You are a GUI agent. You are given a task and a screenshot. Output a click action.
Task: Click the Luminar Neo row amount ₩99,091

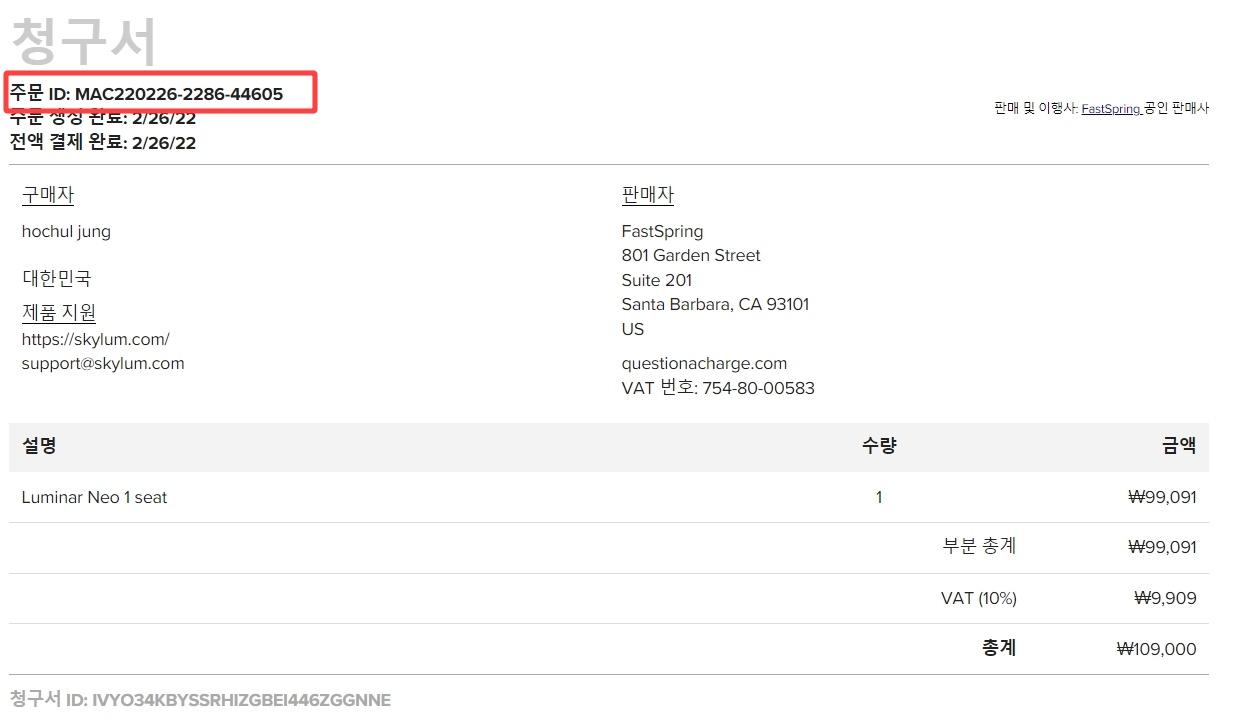coord(1162,498)
